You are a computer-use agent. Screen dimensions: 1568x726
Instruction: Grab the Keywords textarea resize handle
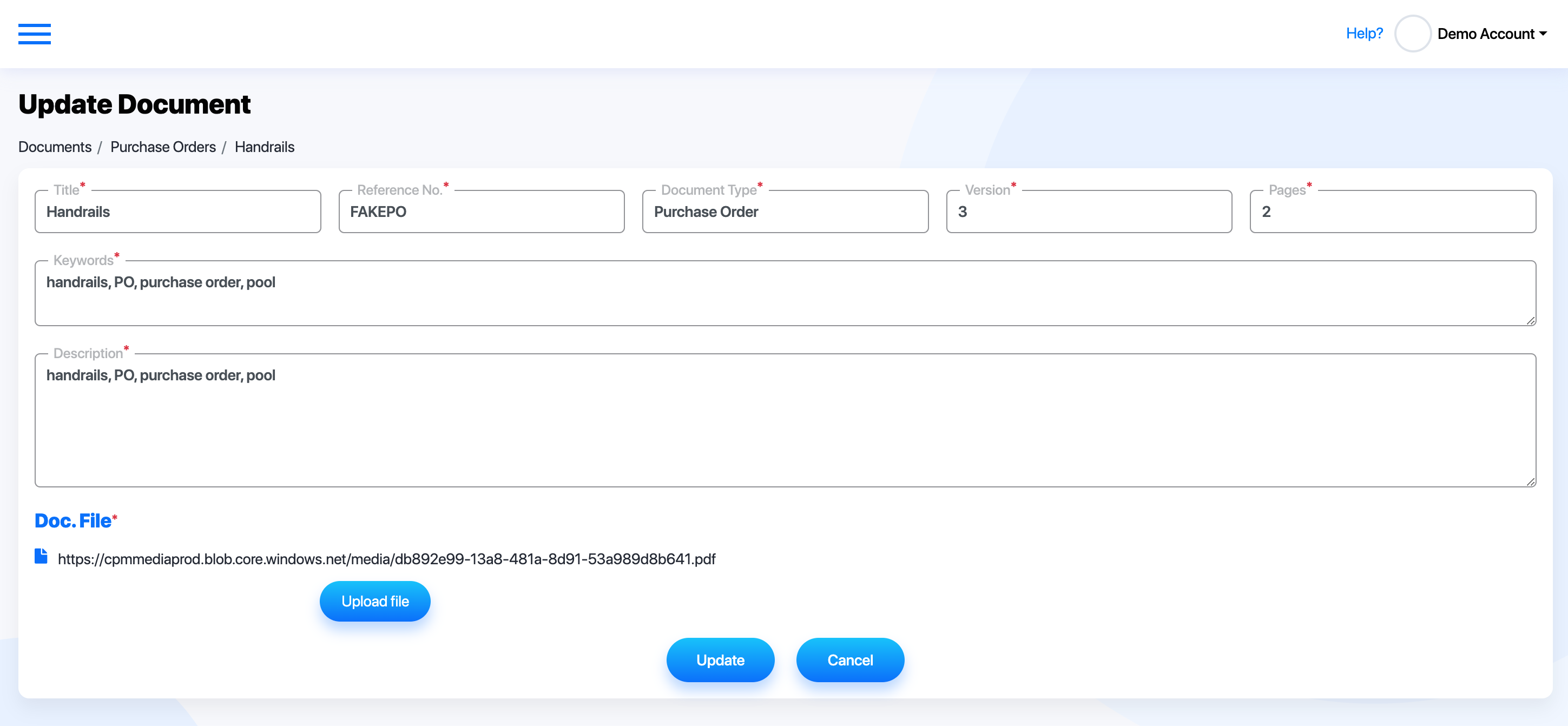1530,321
